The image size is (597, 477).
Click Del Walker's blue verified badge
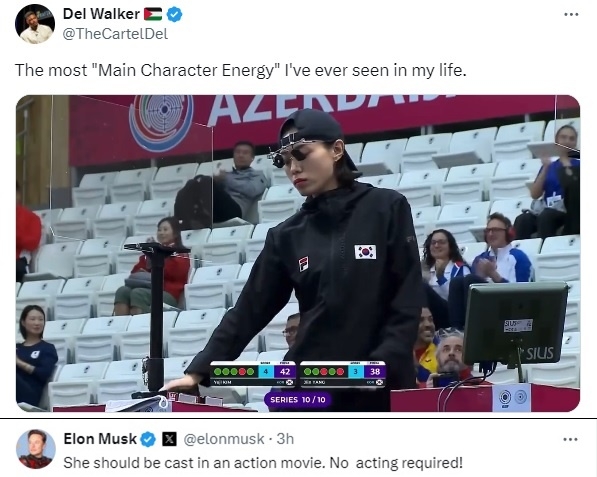click(x=174, y=14)
